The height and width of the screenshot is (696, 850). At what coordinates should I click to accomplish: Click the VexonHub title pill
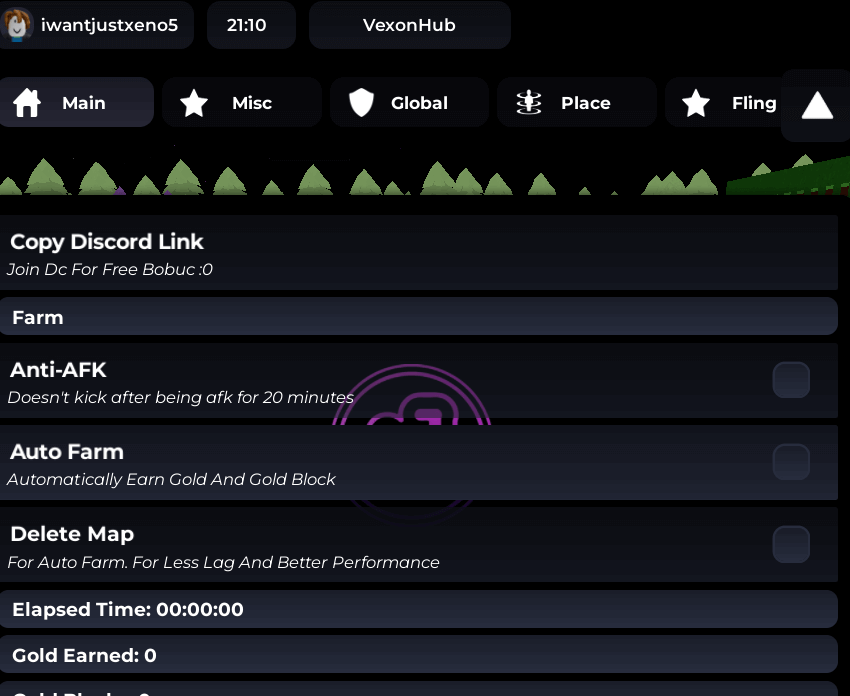click(x=410, y=25)
